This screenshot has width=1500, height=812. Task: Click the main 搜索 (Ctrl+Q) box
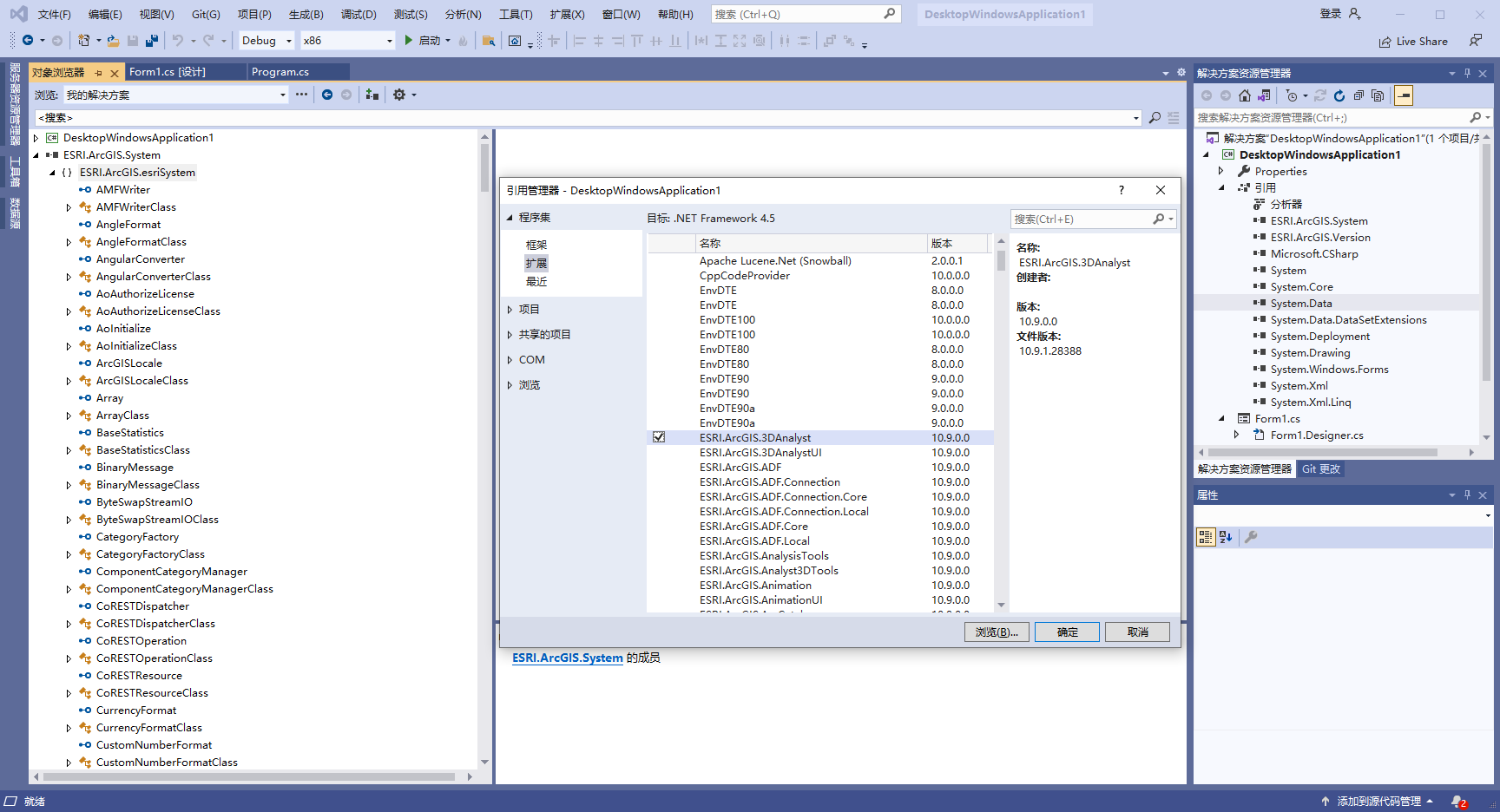(x=797, y=14)
